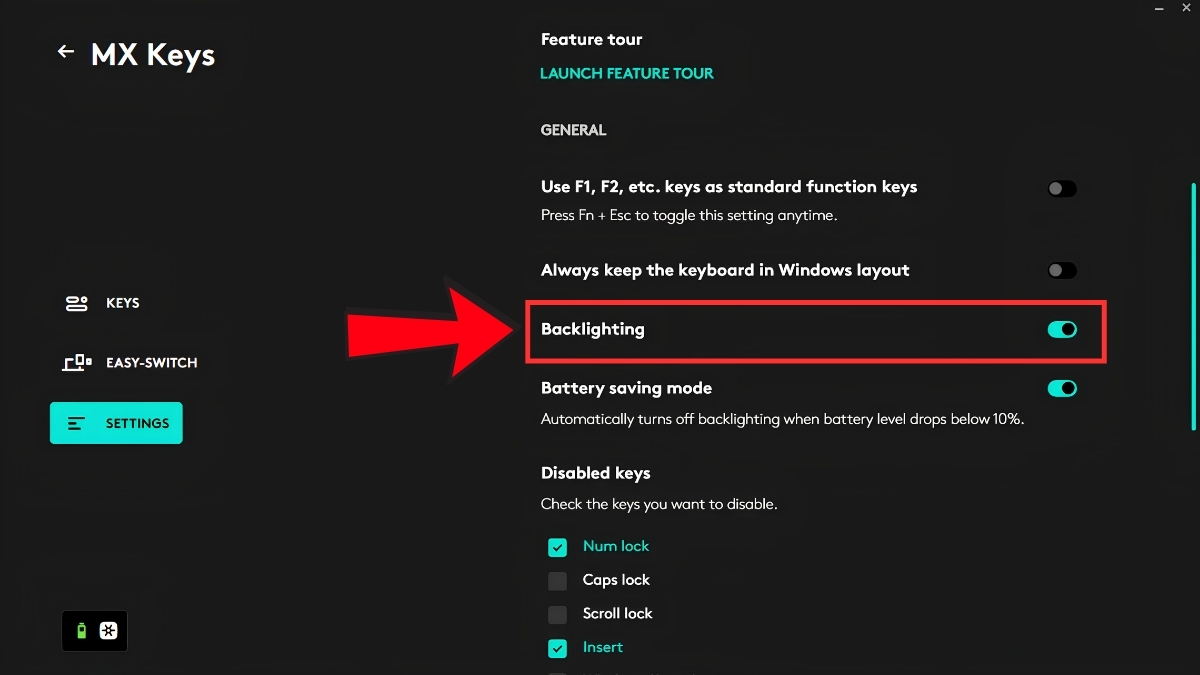The width and height of the screenshot is (1200, 675).
Task: Turn off the Backlighting toggle
Action: 1062,329
